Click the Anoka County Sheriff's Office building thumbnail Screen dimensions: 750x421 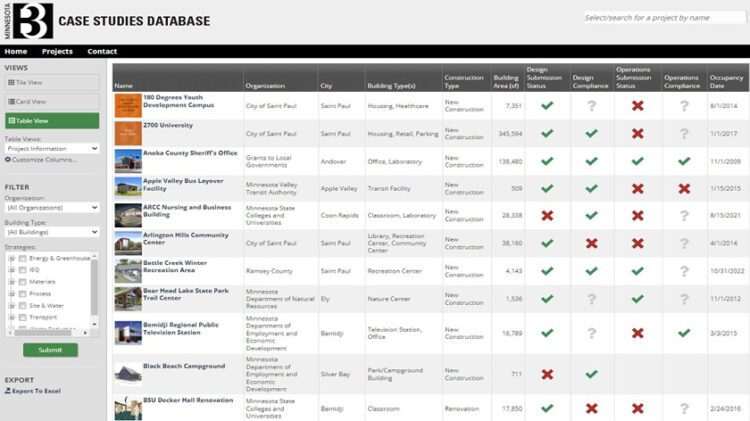[x=127, y=160]
